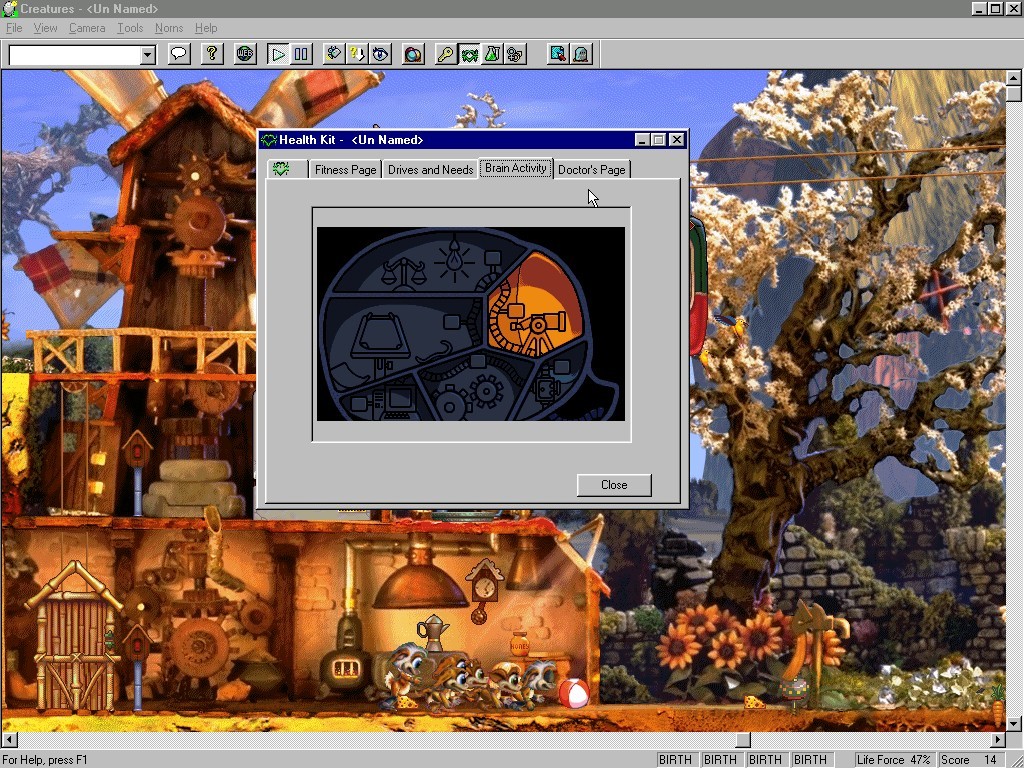Toggle the Health Kit heart icon in toolbar
Viewport: 1024px width, 768px height.
[x=470, y=54]
